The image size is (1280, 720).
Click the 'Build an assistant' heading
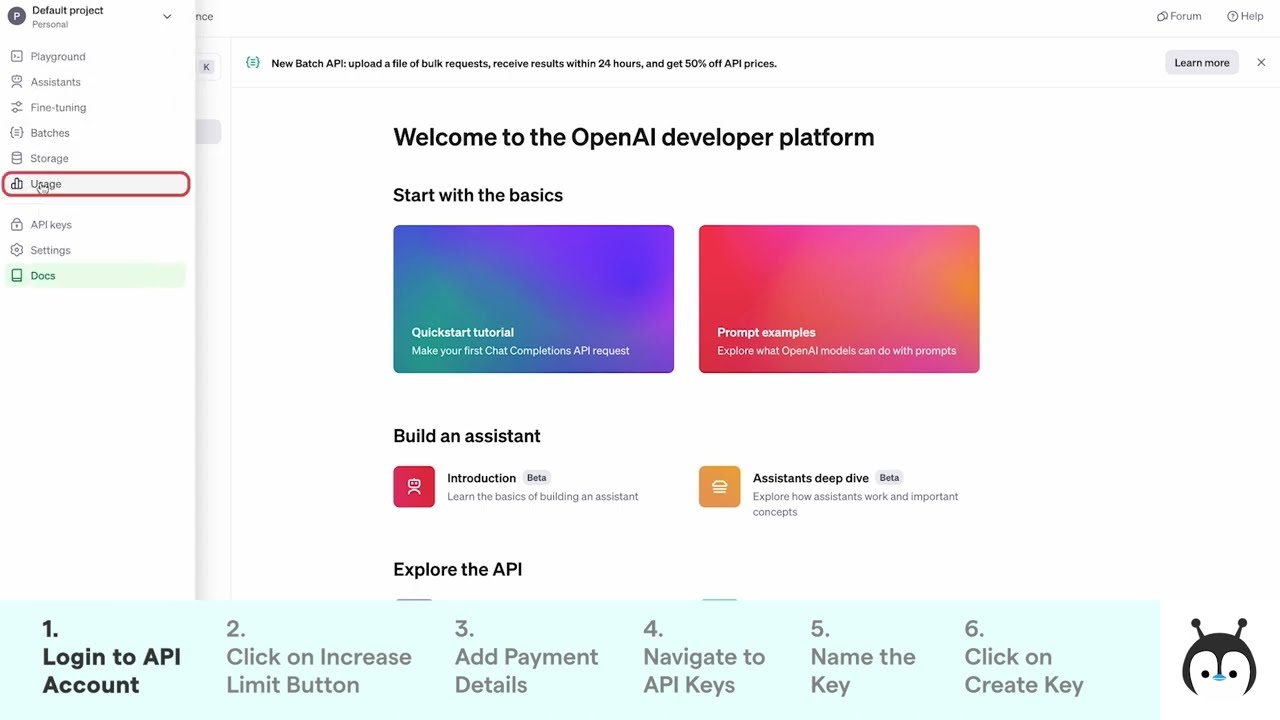coord(467,436)
